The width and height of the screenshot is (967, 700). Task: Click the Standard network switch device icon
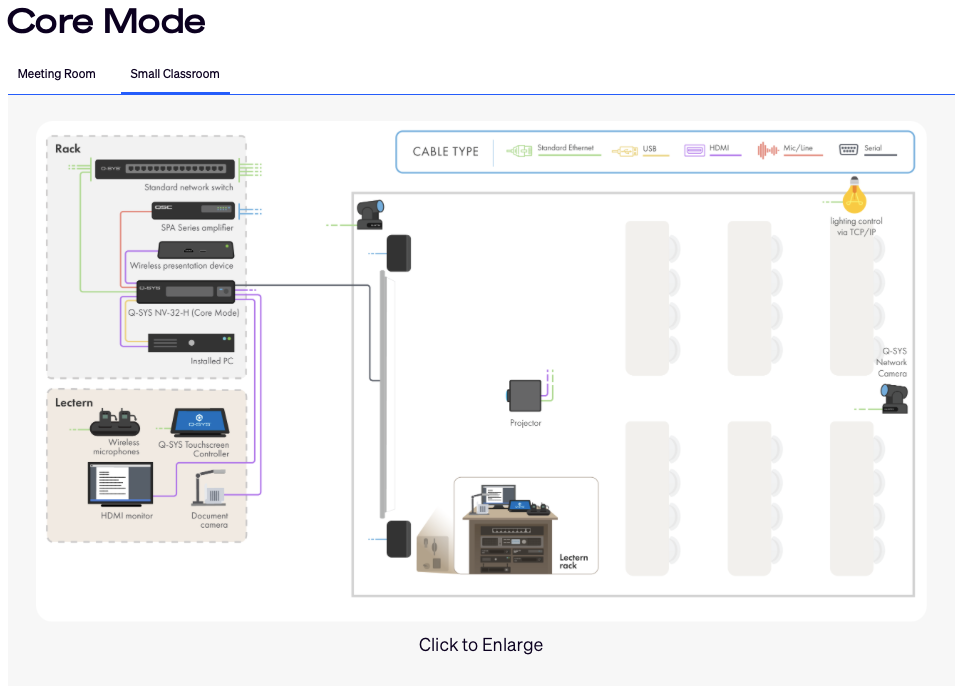tap(165, 169)
